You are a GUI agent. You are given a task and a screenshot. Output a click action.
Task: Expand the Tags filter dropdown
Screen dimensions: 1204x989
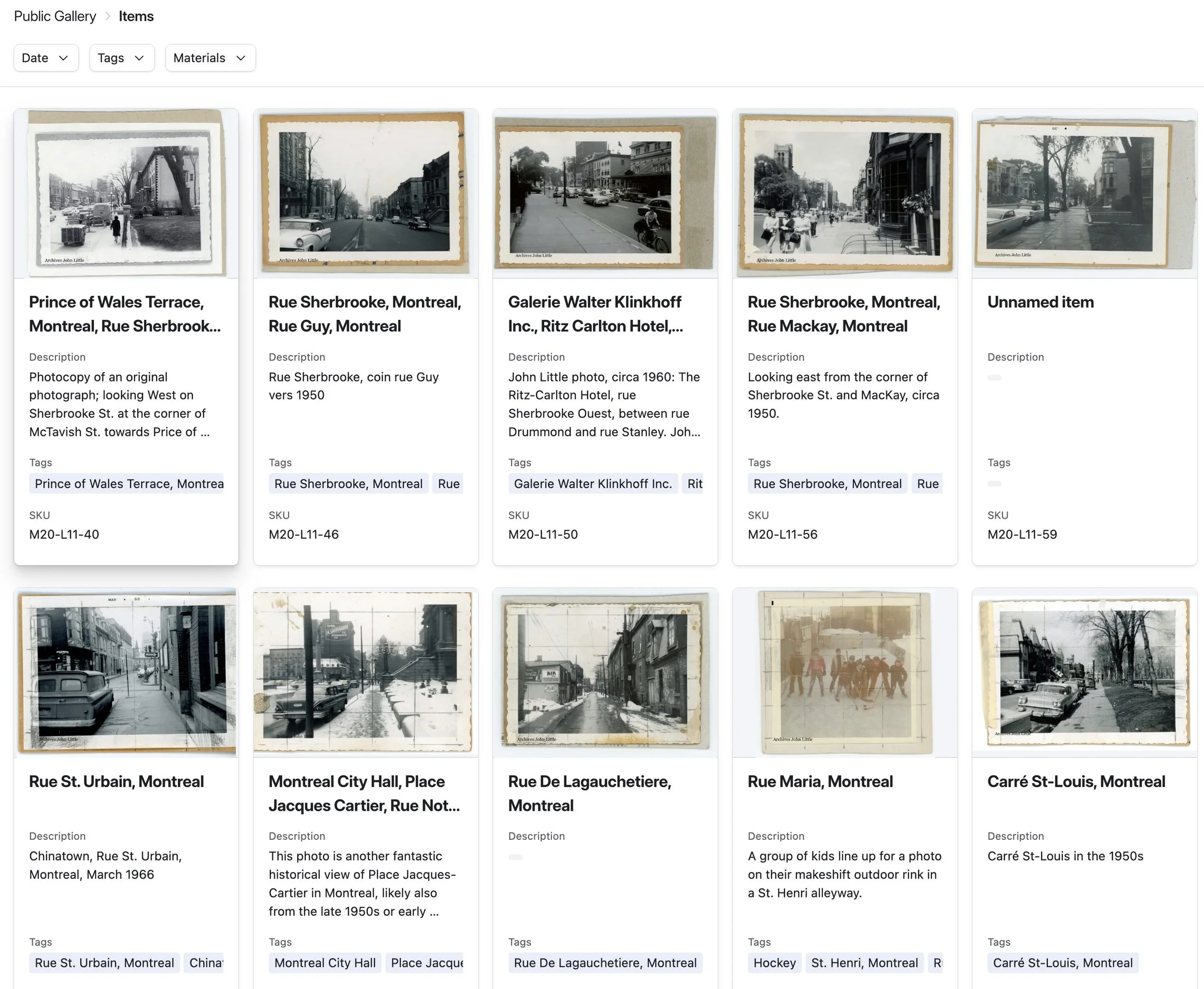(121, 58)
